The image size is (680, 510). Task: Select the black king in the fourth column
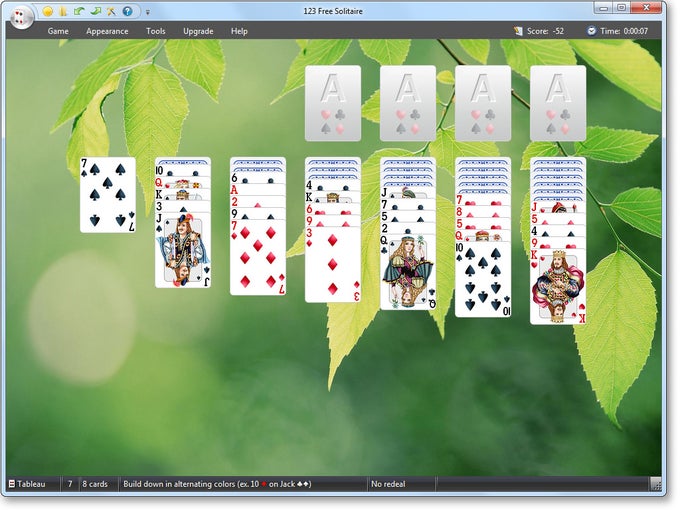coord(333,197)
